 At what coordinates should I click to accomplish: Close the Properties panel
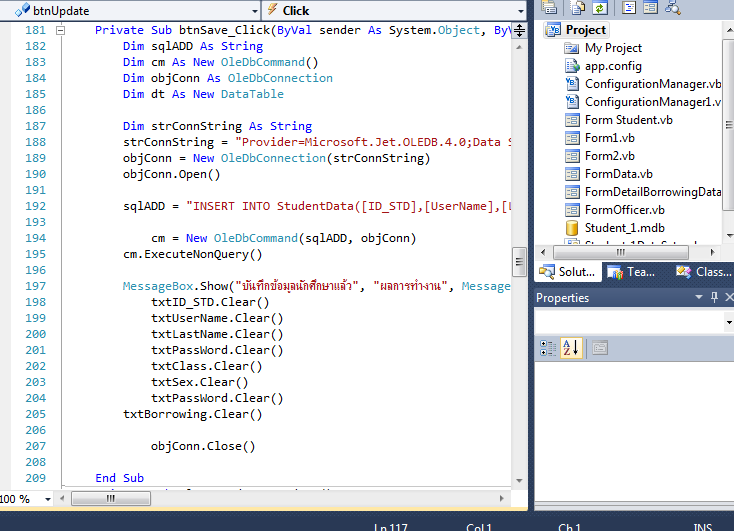729,297
